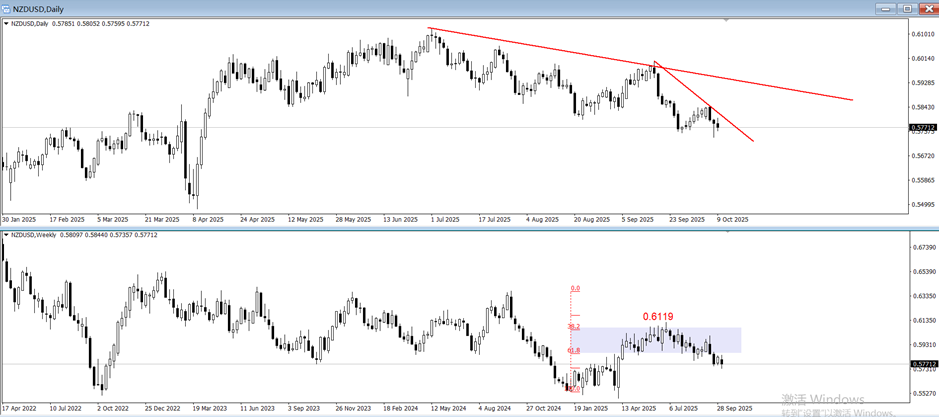Click the Fibonacci 38.2 level label
The image size is (939, 417).
tap(574, 326)
